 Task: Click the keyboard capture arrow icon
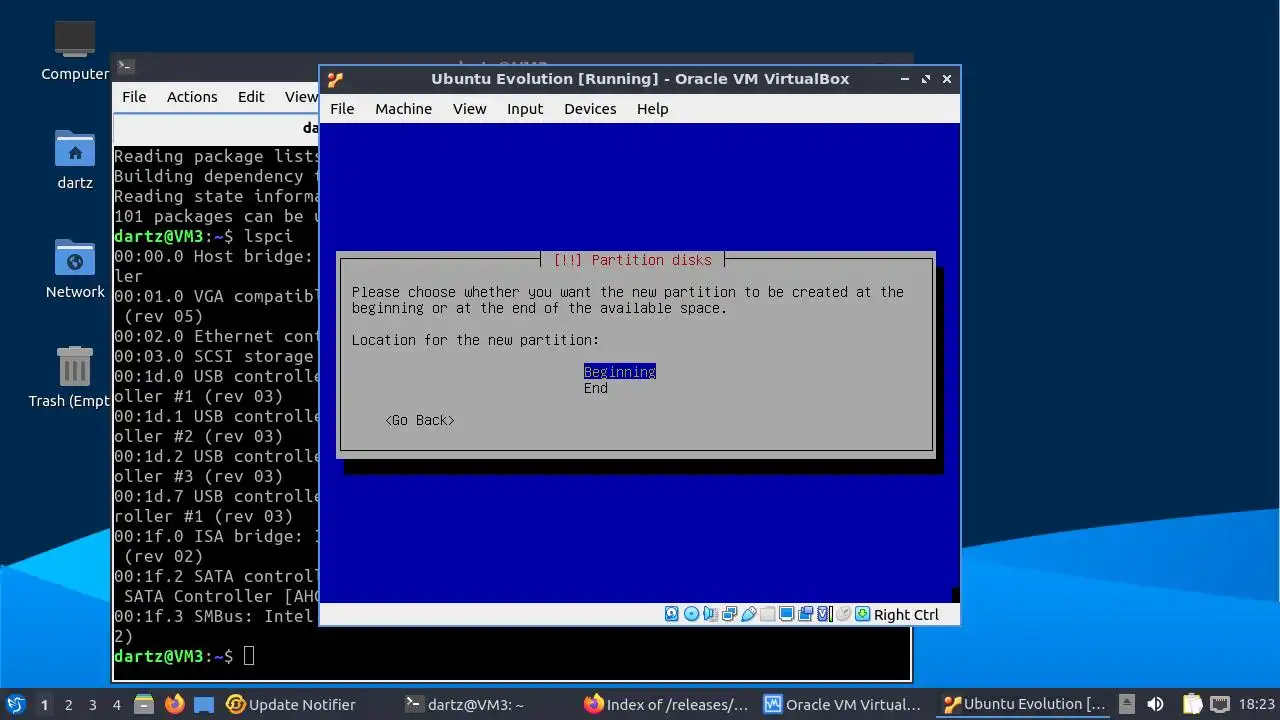(862, 614)
